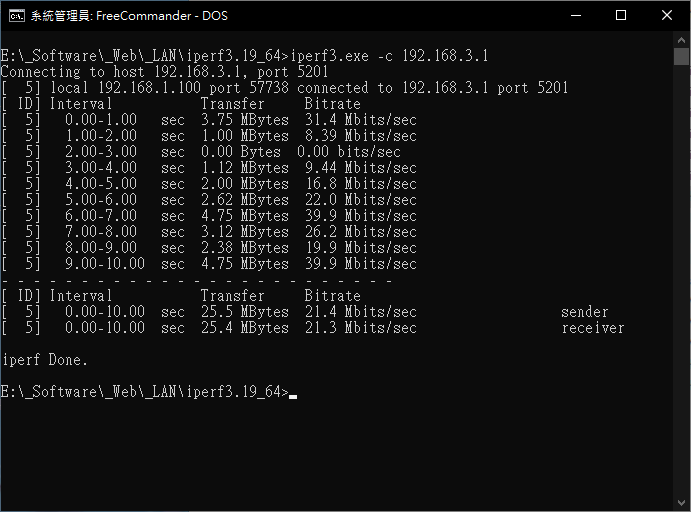691x512 pixels.
Task: Click the 3.75 MBytes transfer value
Action: 245,120
